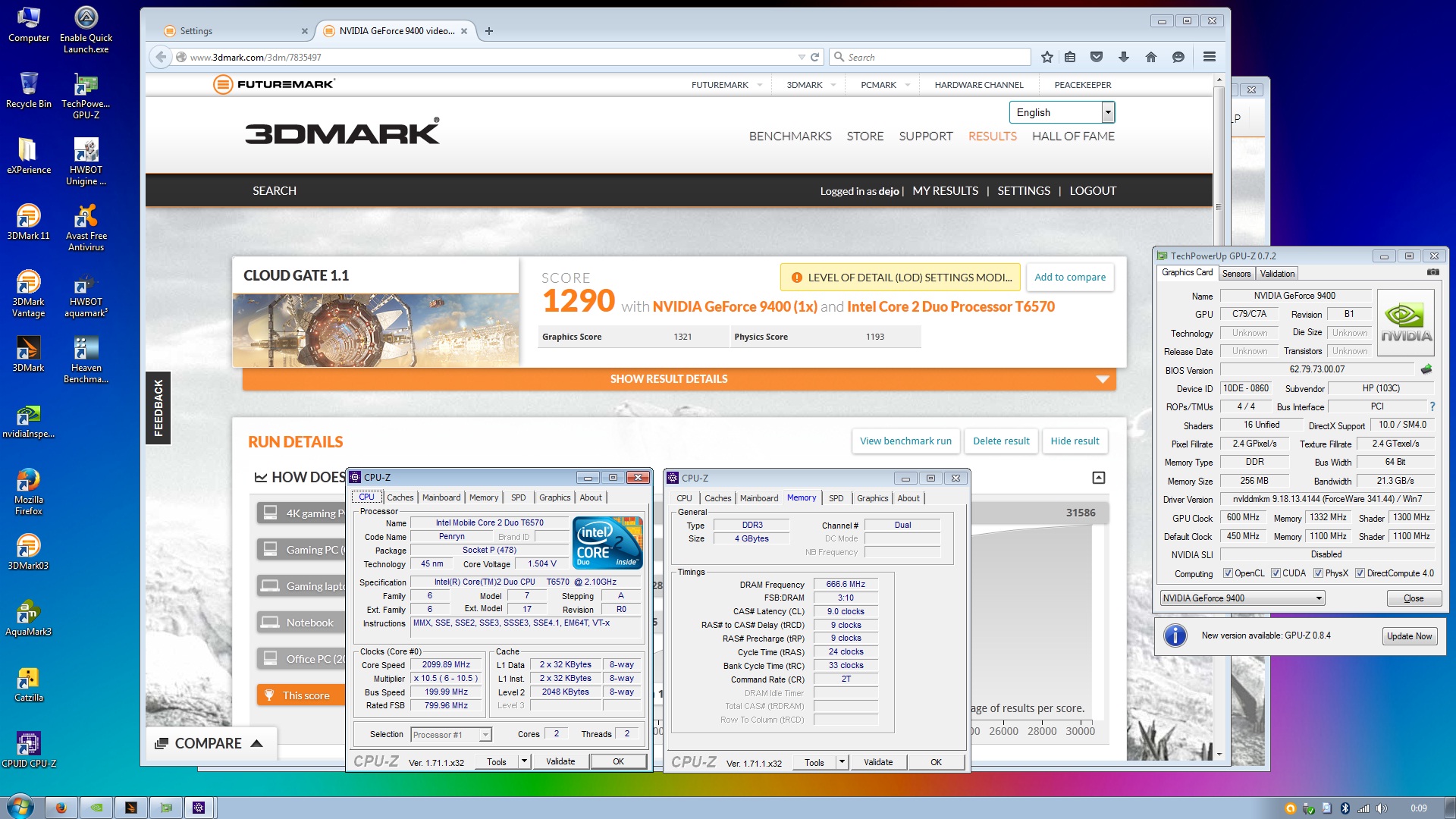The width and height of the screenshot is (1456, 819).
Task: Click Delete result button
Action: tap(1001, 441)
